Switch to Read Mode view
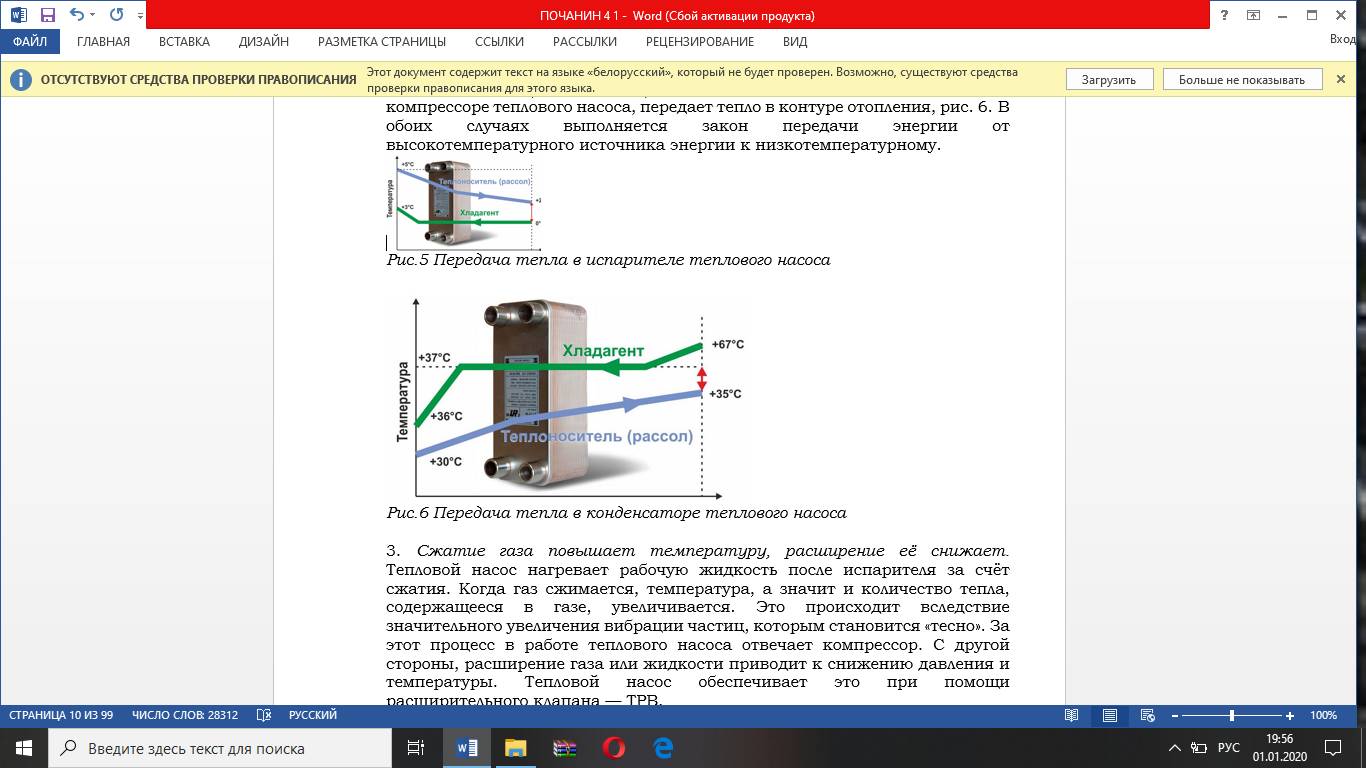 tap(1071, 715)
